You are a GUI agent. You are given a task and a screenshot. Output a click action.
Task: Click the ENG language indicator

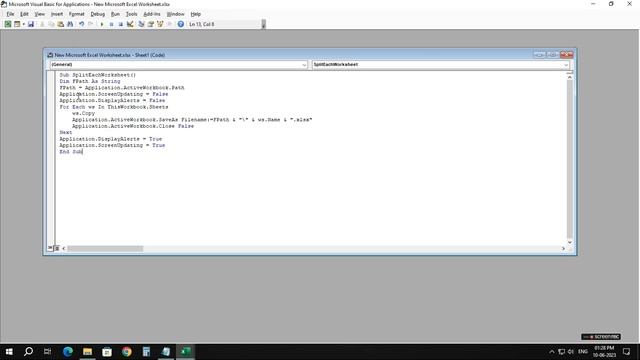tap(583, 351)
